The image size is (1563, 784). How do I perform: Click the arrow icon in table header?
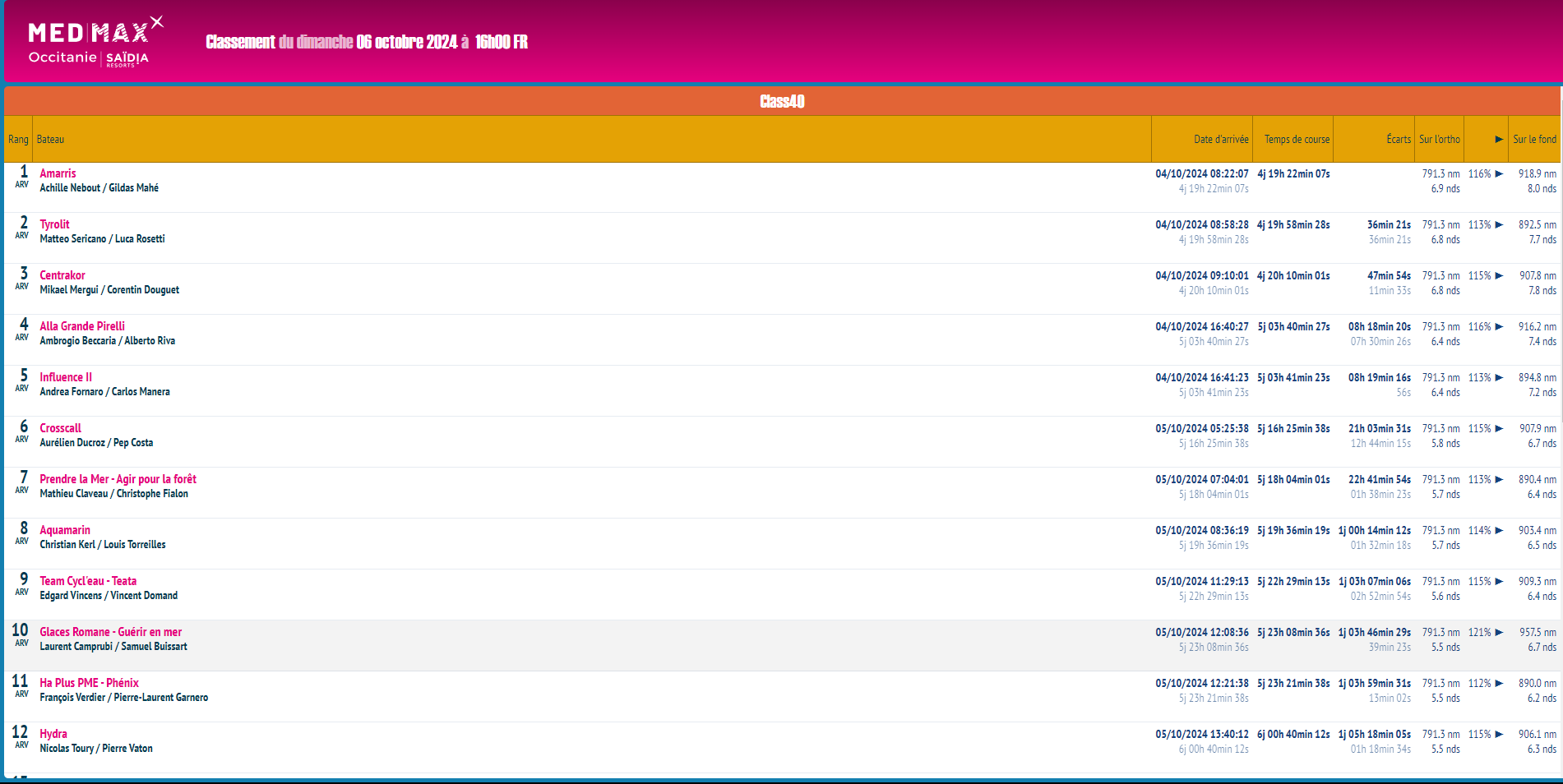click(1499, 140)
